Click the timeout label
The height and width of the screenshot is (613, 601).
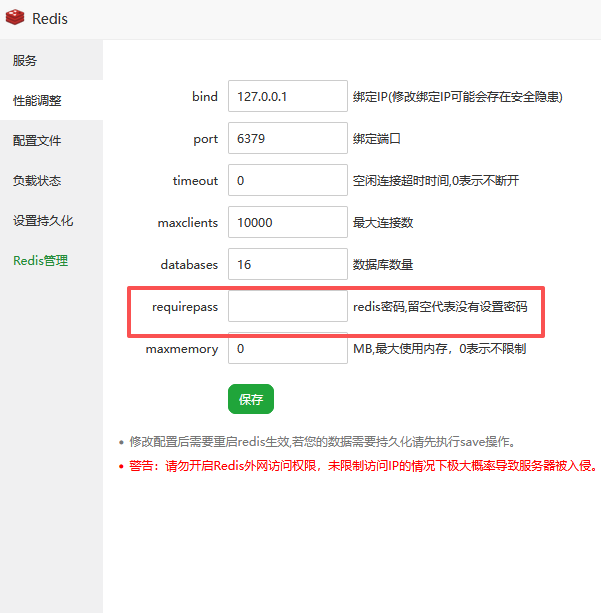tap(195, 181)
